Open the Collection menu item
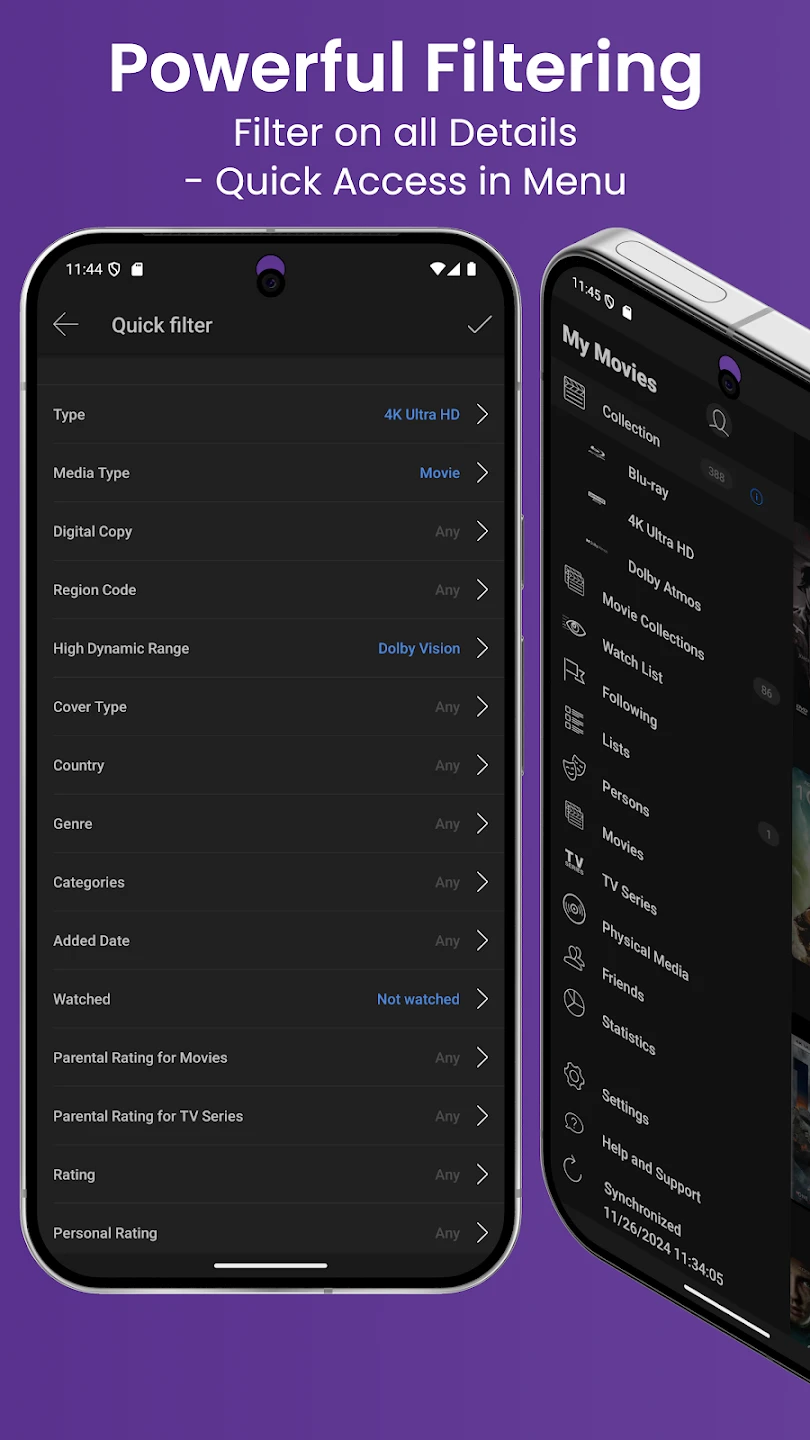Image resolution: width=810 pixels, height=1440 pixels. [x=630, y=424]
